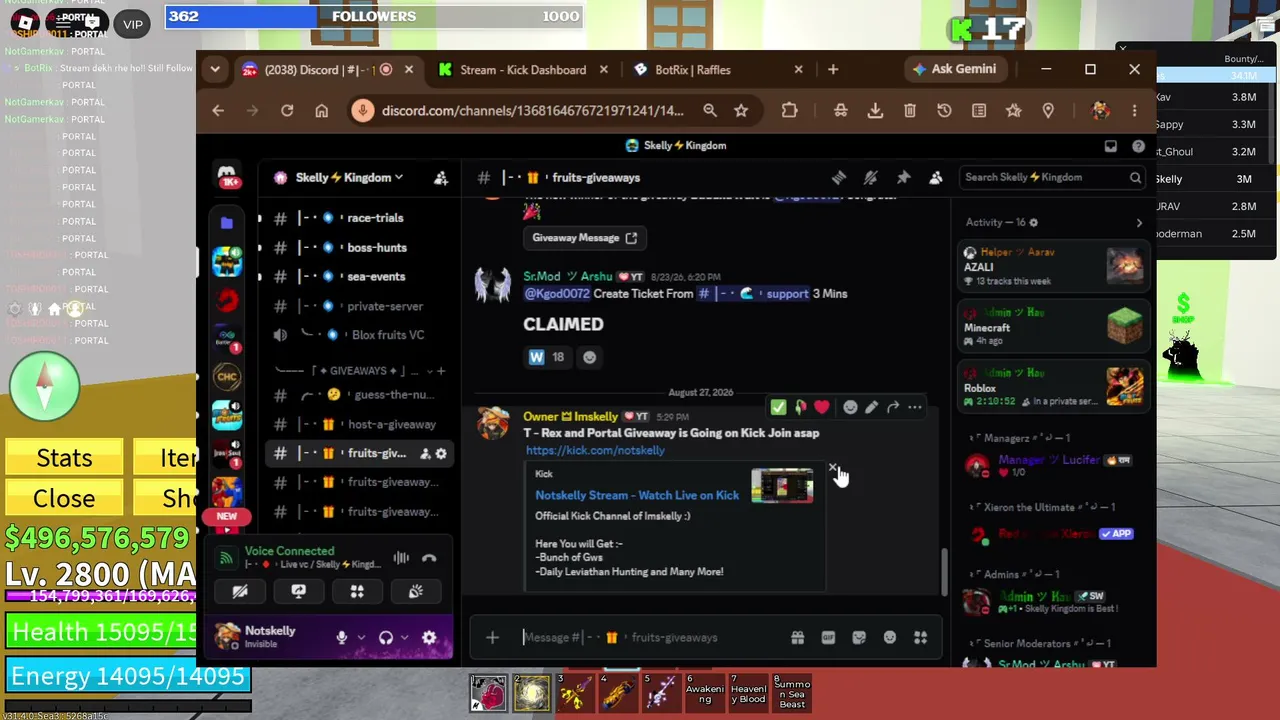Screen dimensions: 1280x720
Task: Open Chrome extensions puzzle icon
Action: pos(790,111)
